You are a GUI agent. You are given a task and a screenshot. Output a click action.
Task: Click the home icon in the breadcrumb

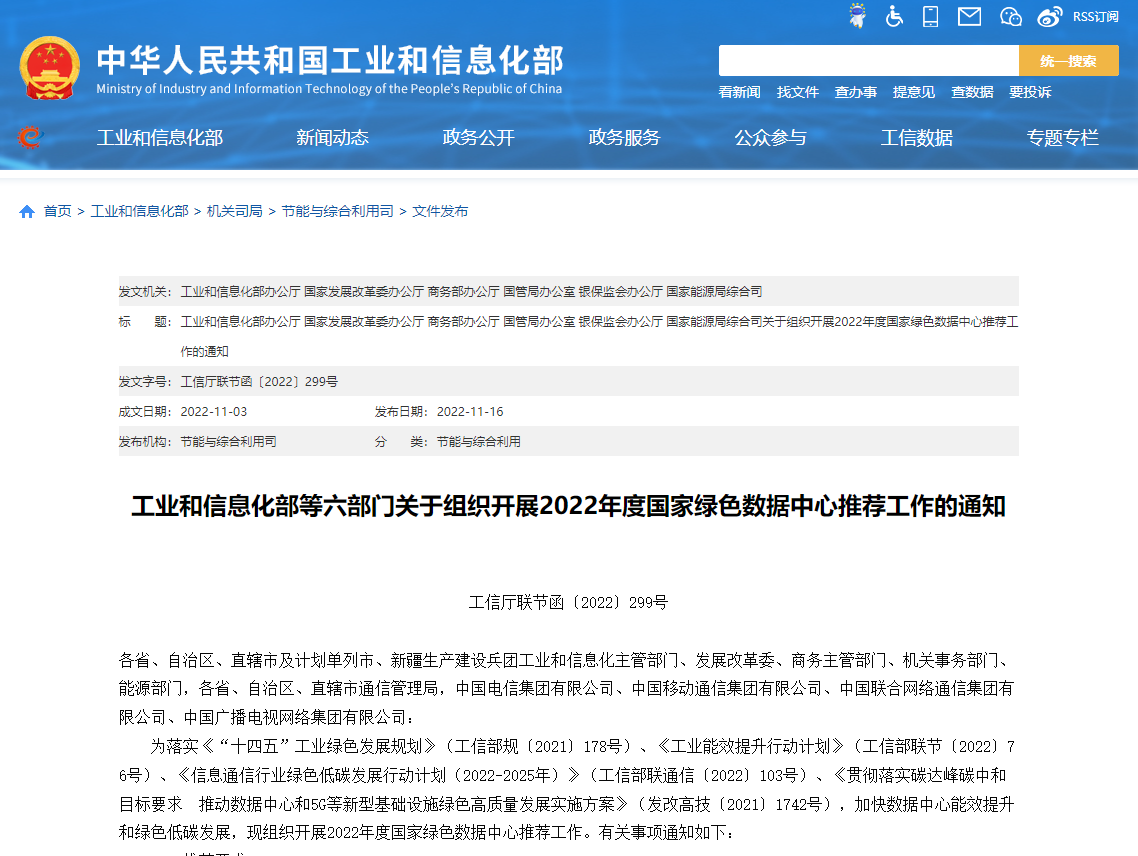tap(27, 211)
